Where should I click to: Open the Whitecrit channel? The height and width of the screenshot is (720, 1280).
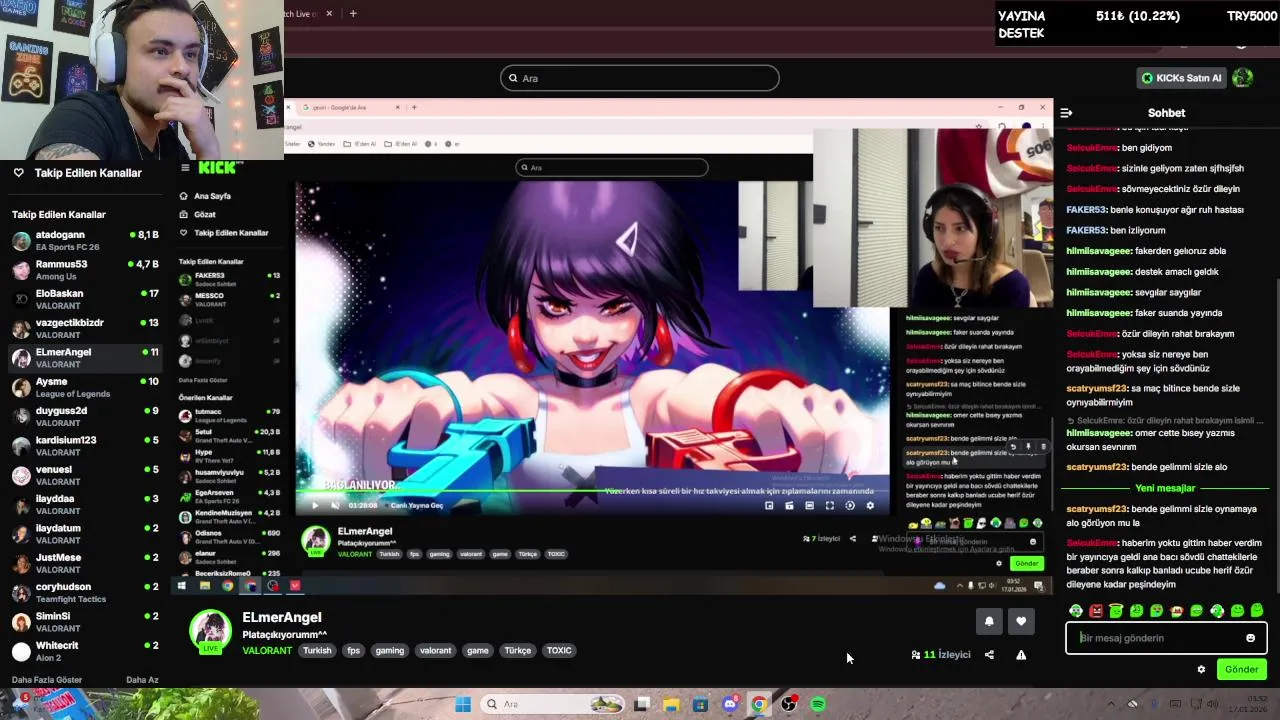85,651
